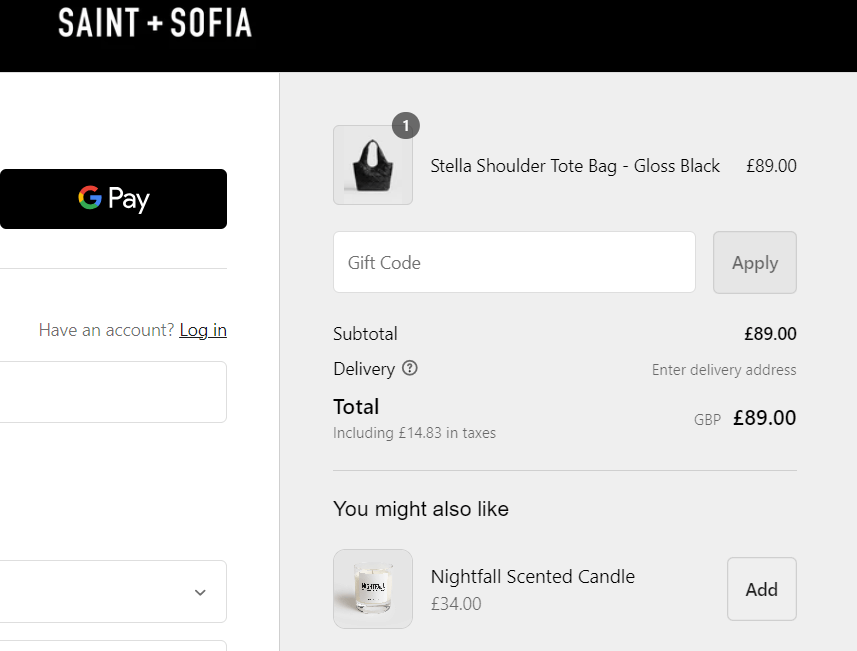View the Nightfall candle thumbnail
This screenshot has width=857, height=651.
coord(372,589)
